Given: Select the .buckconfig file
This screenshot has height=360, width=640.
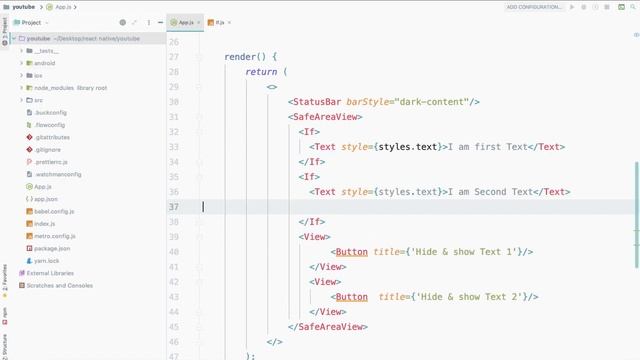Looking at the screenshot, I should [x=46, y=112].
